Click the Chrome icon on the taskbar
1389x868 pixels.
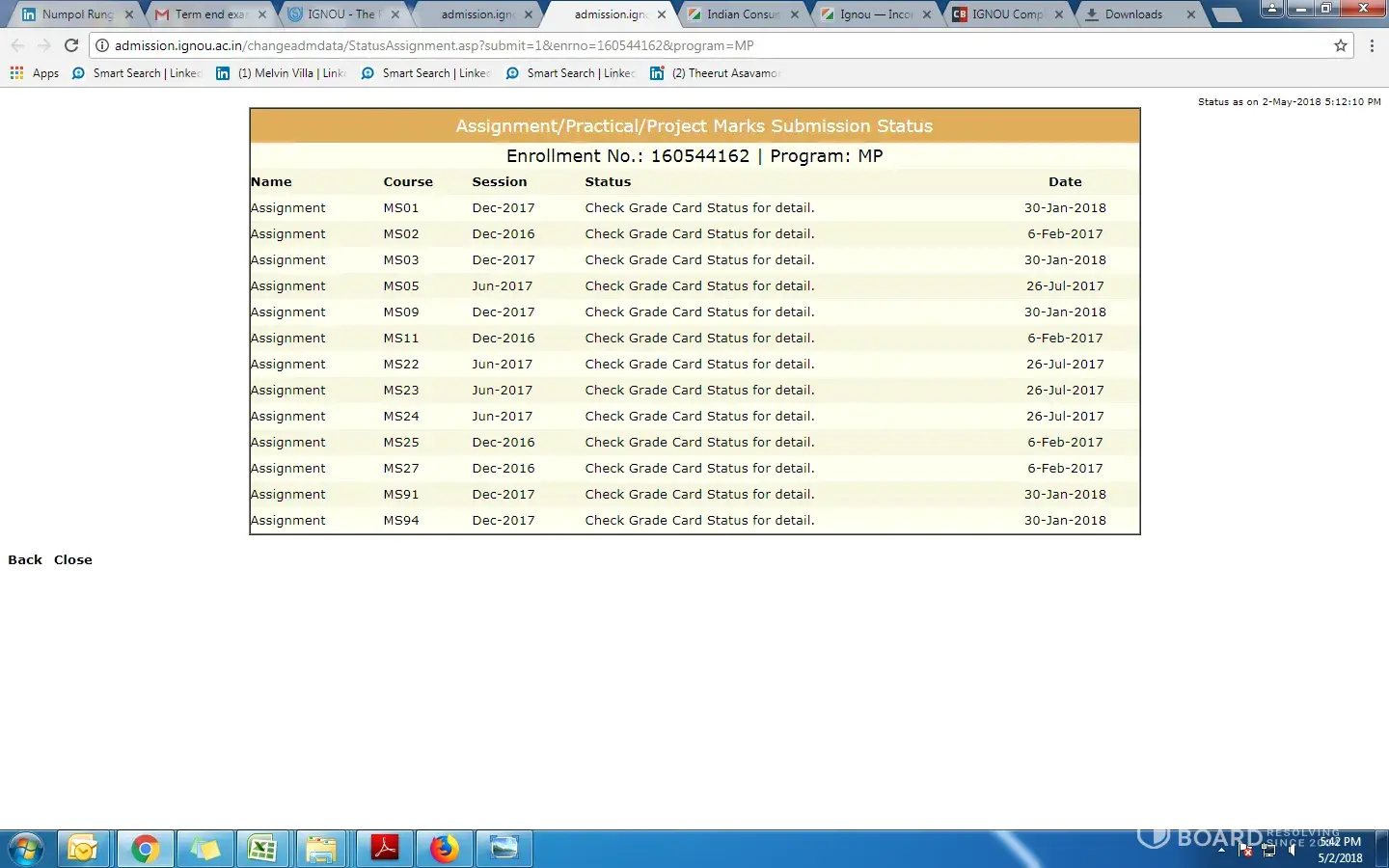(146, 849)
